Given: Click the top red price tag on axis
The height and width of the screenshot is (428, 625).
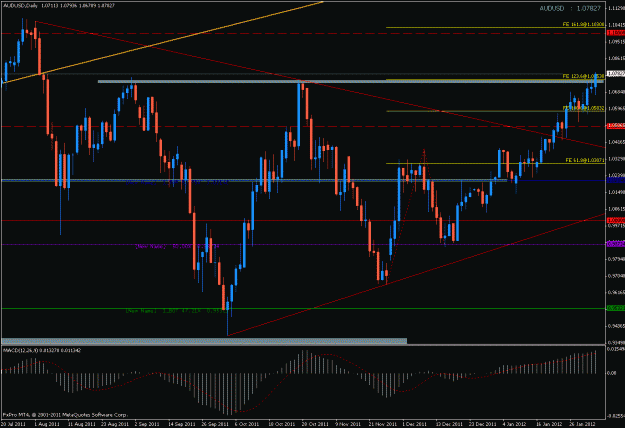Looking at the screenshot, I should (615, 33).
